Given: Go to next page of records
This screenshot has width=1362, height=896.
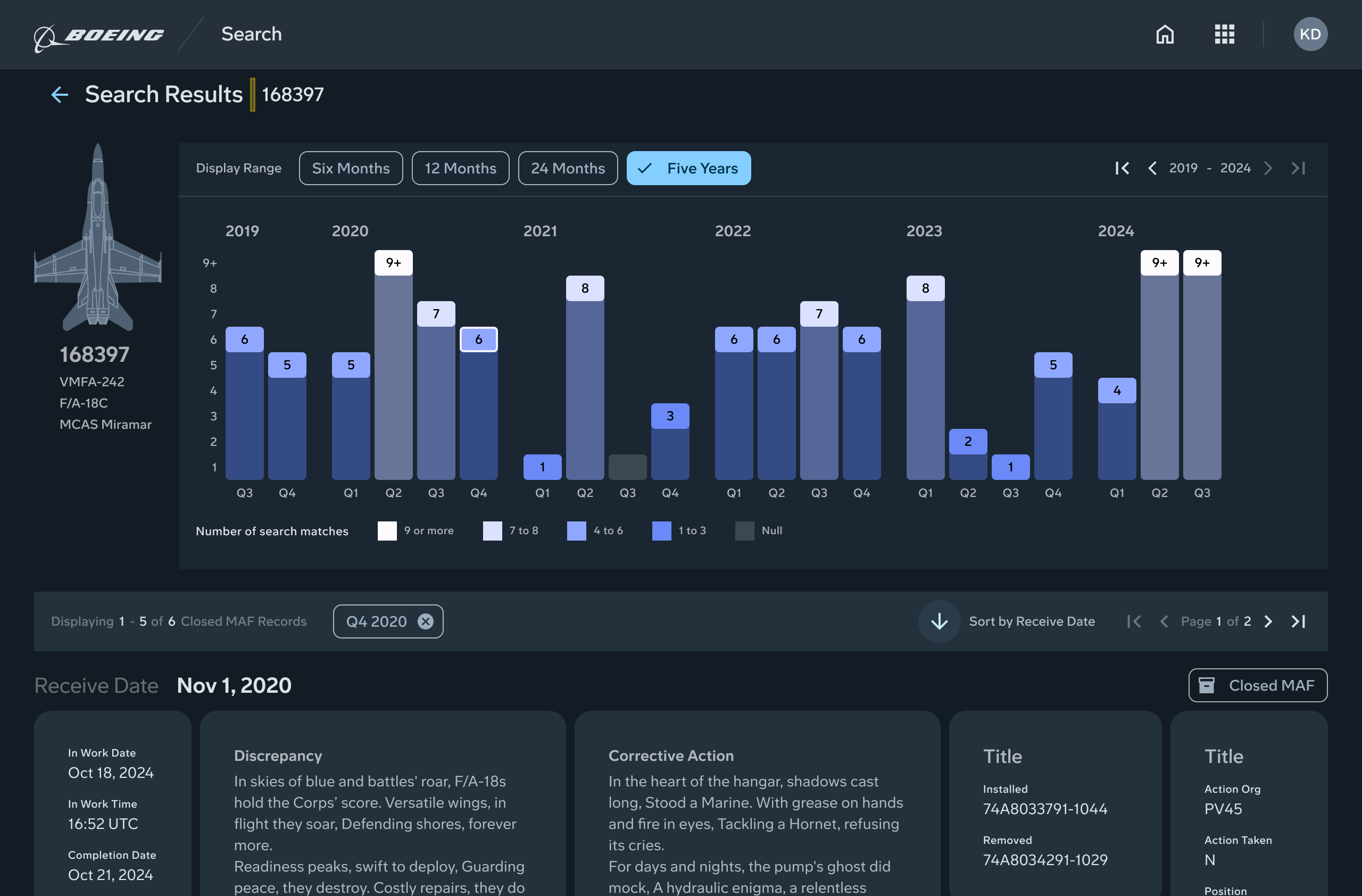Looking at the screenshot, I should click(x=1268, y=621).
